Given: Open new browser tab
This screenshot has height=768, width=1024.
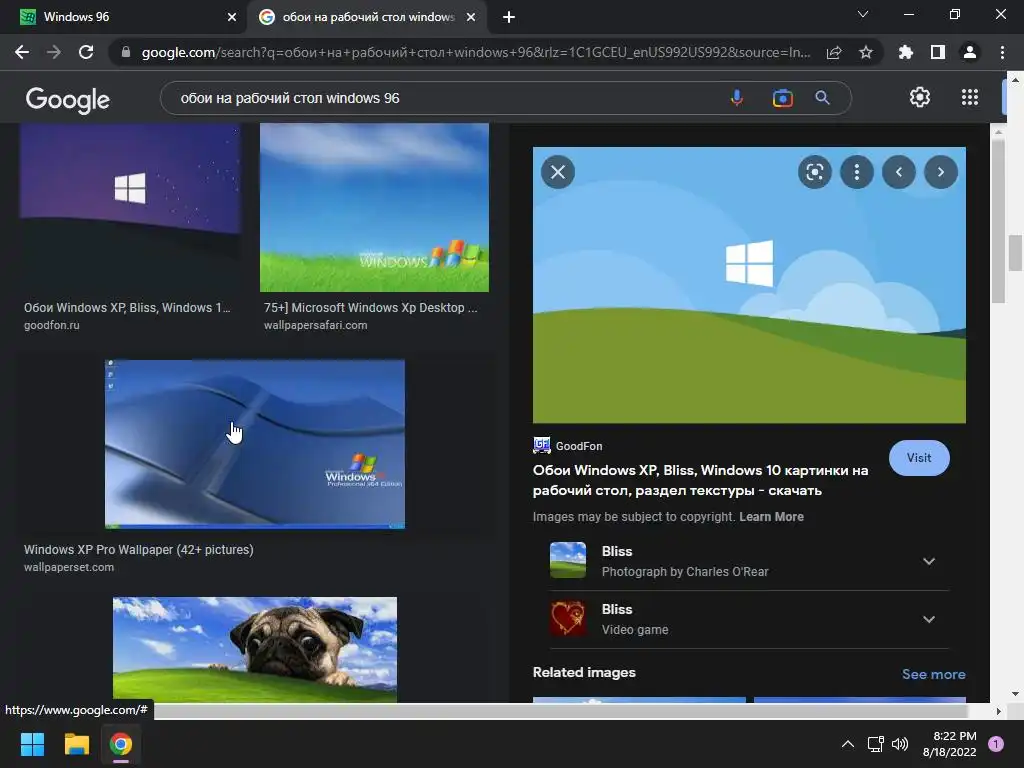Looking at the screenshot, I should (x=509, y=17).
